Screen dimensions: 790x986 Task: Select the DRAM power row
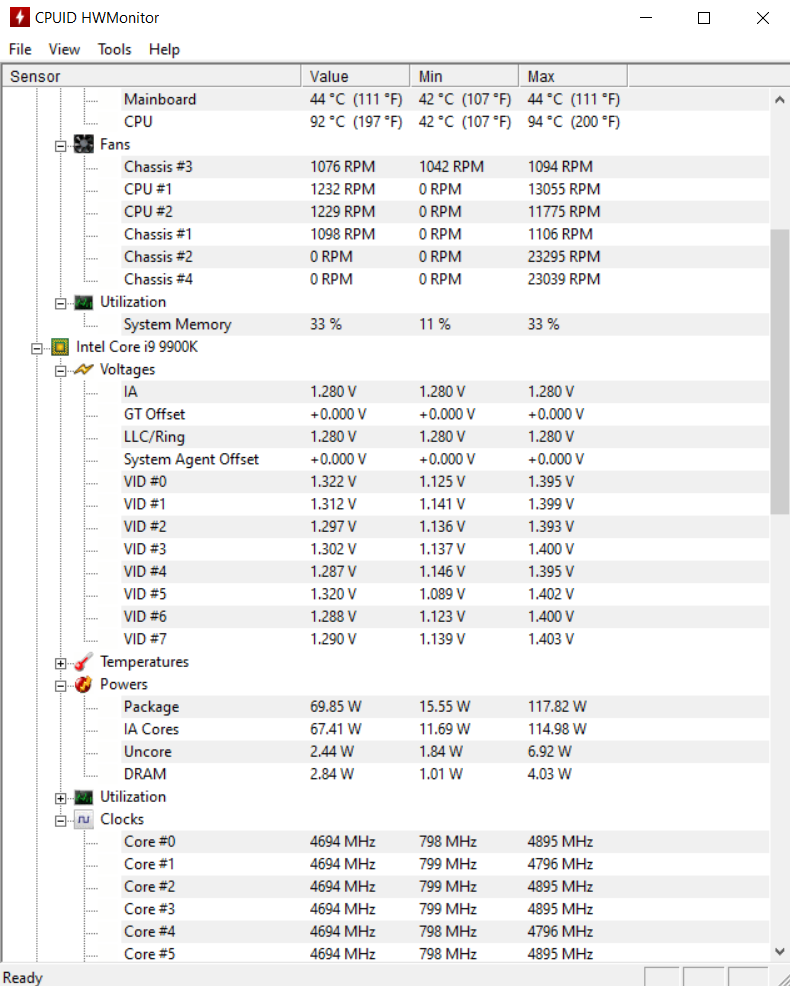coord(445,775)
